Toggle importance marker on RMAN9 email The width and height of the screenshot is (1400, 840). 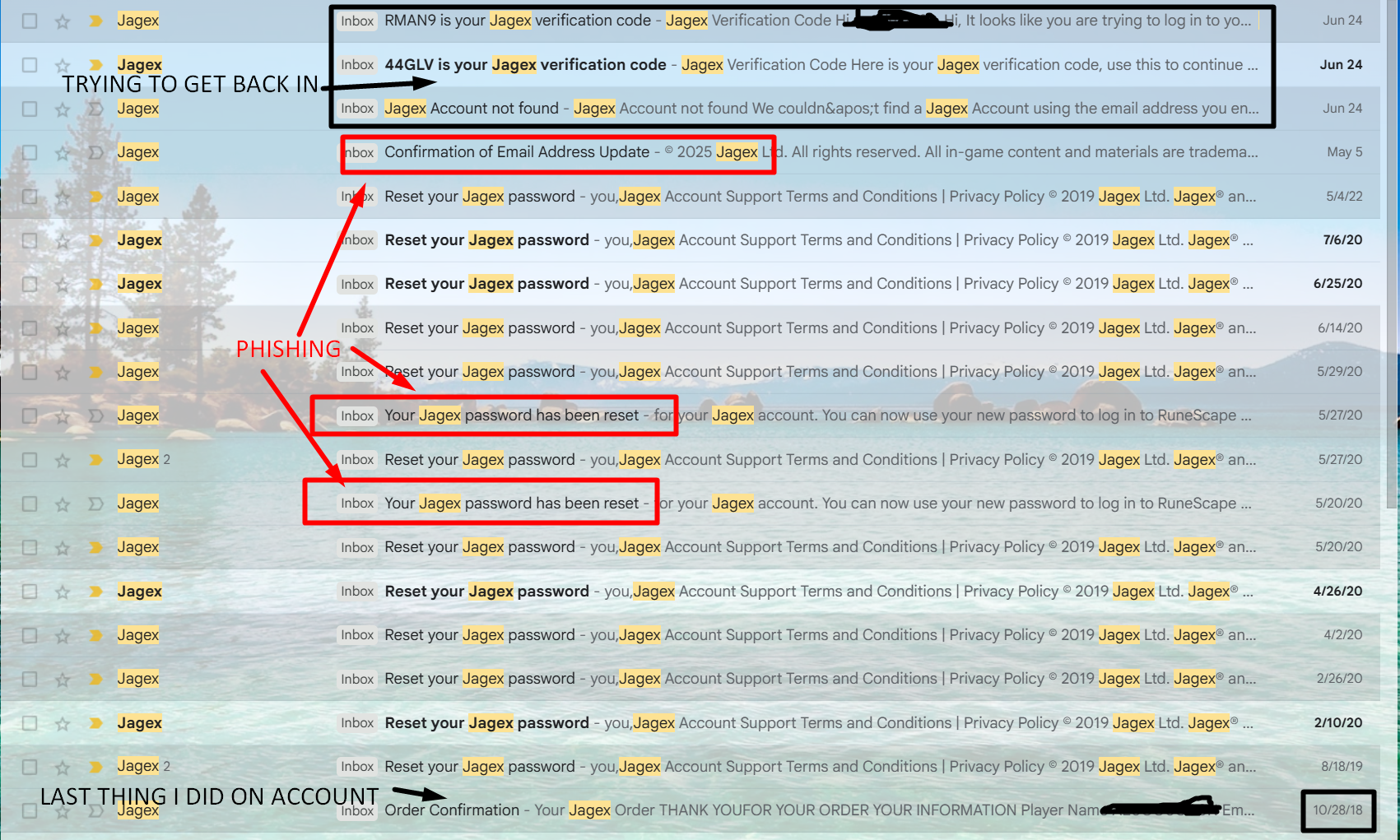pos(95,21)
